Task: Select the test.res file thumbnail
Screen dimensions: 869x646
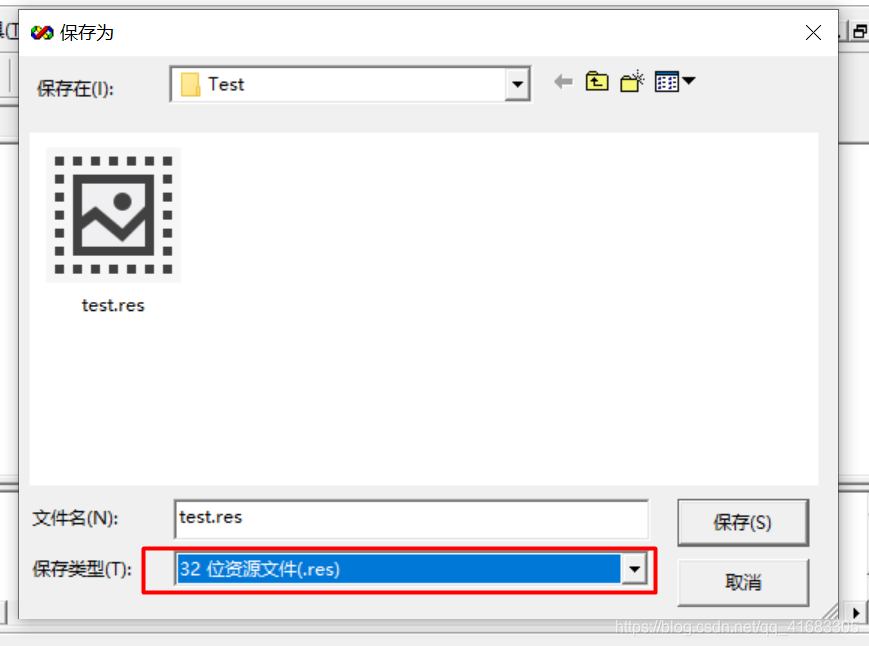Action: point(113,215)
